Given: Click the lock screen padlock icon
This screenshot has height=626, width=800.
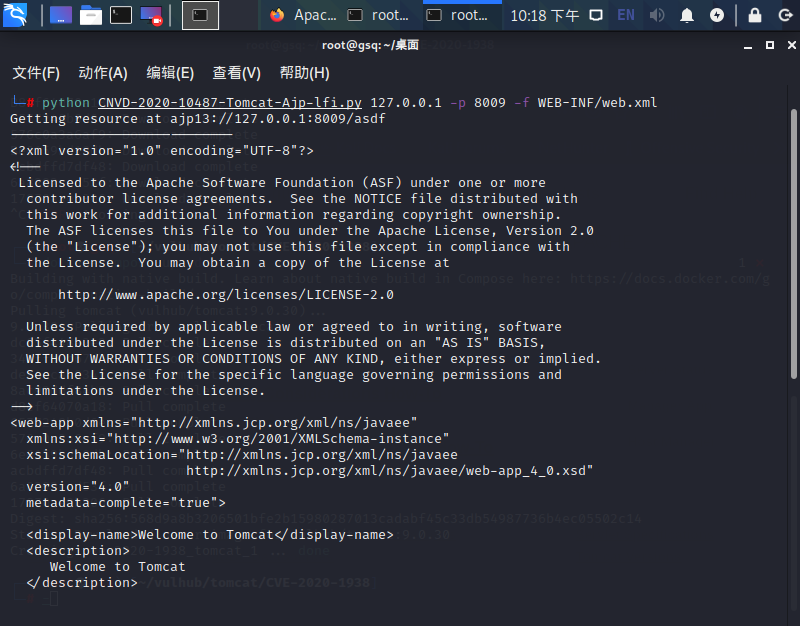Looking at the screenshot, I should coord(755,15).
